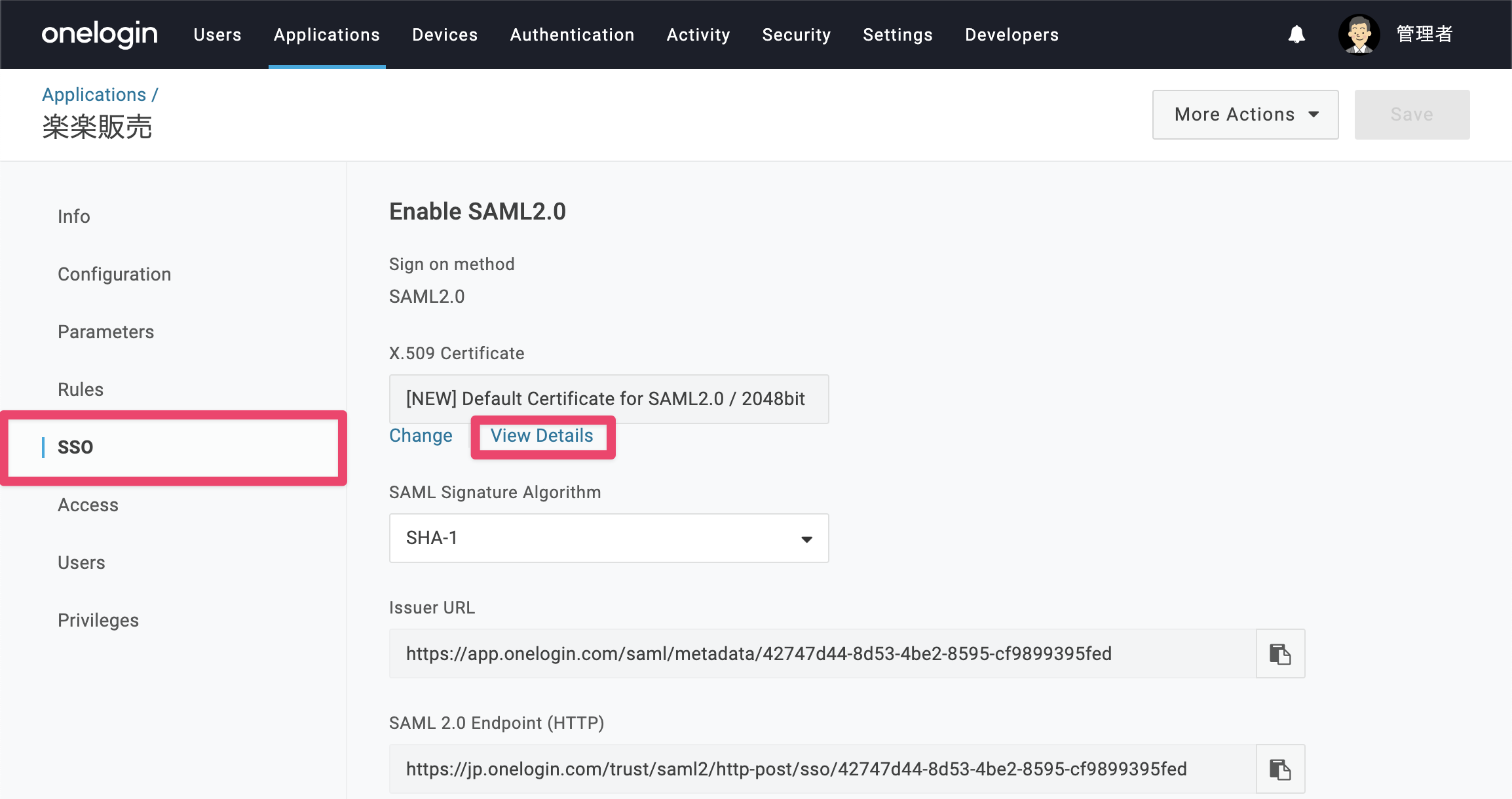Select the Privileges sidebar tab
The width and height of the screenshot is (1512, 799).
pos(98,620)
